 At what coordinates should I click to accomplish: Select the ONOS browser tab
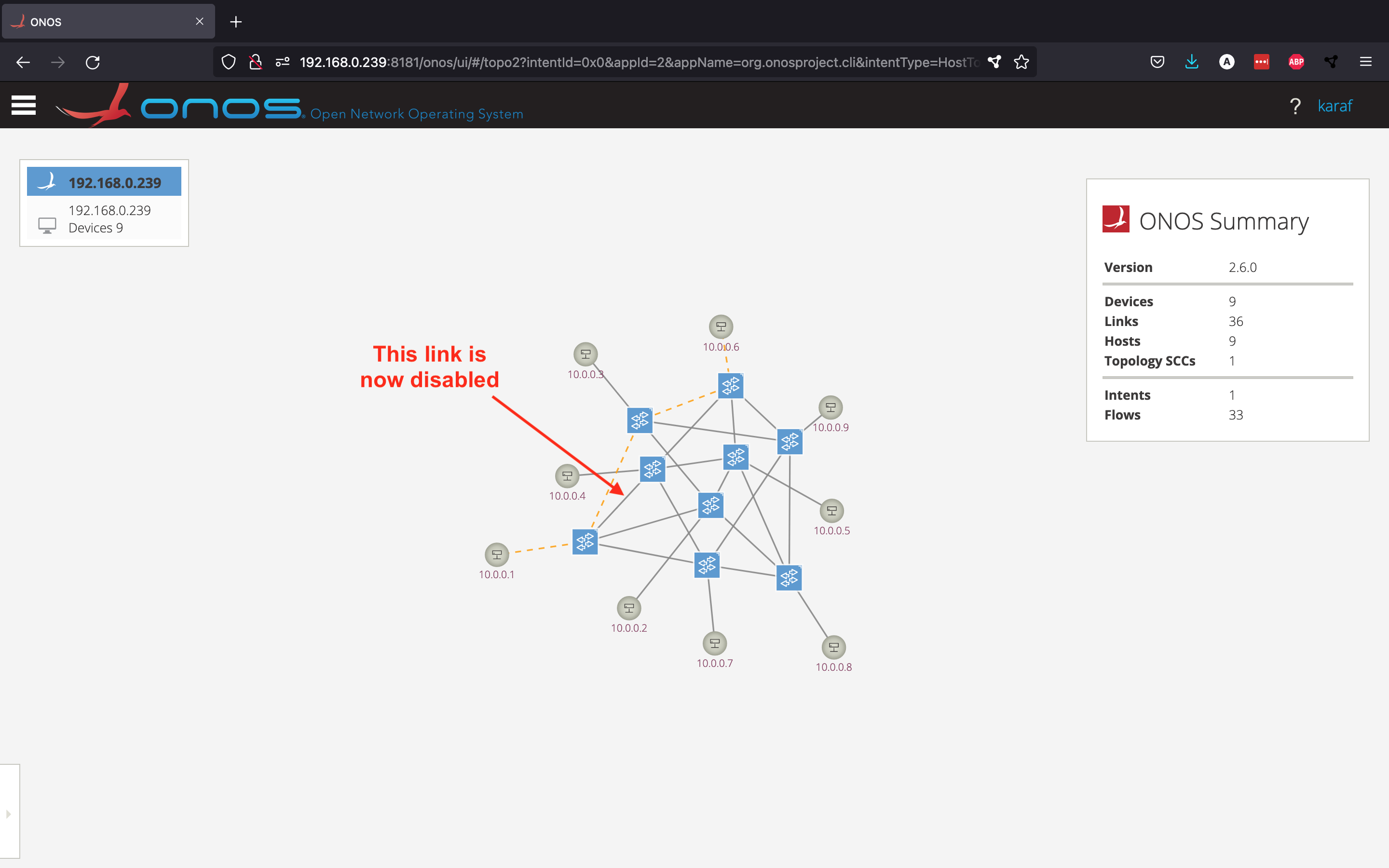[x=109, y=22]
